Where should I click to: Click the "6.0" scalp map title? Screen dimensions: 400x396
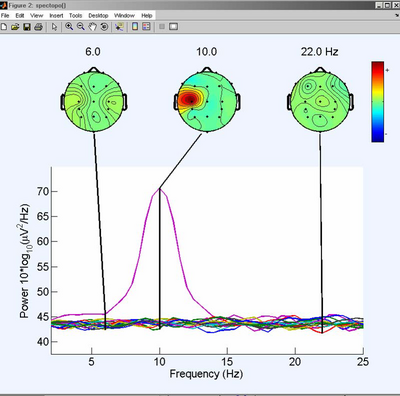pos(93,52)
